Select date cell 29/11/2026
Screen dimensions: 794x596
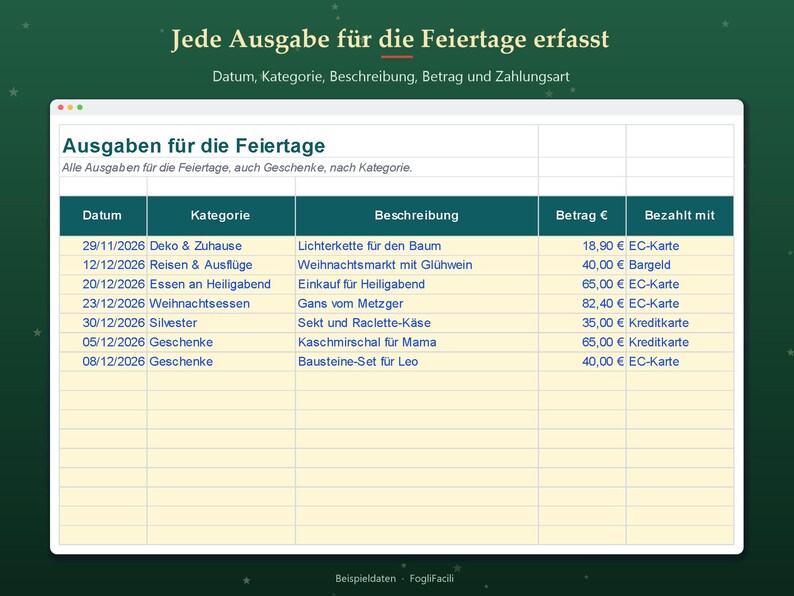click(103, 246)
